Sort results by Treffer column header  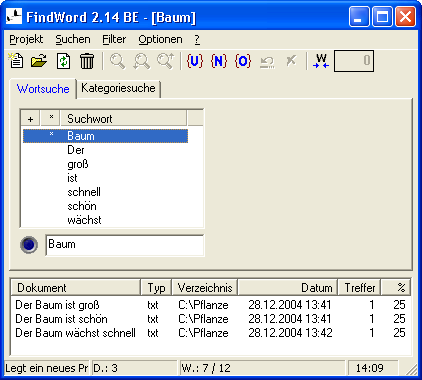click(x=359, y=288)
